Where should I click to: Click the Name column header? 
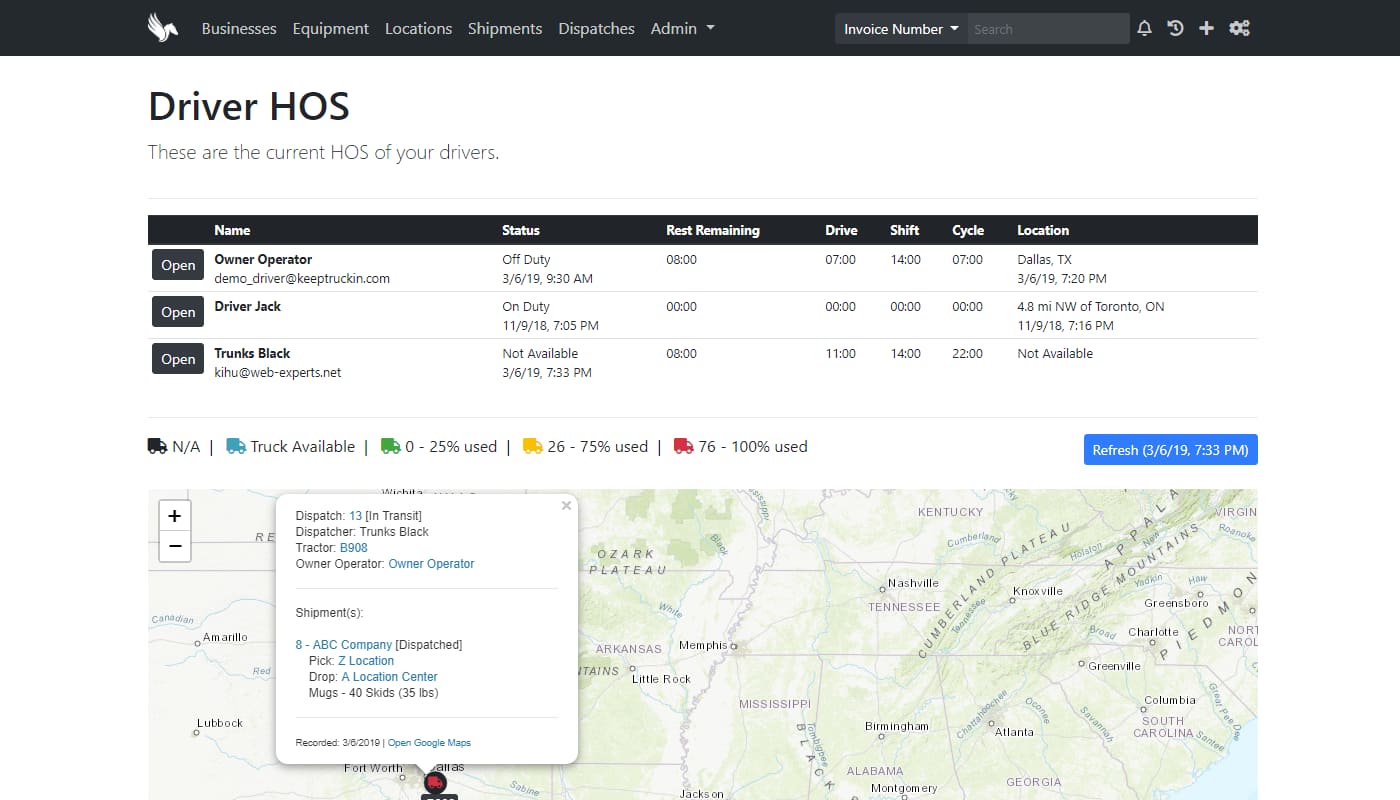click(x=232, y=230)
